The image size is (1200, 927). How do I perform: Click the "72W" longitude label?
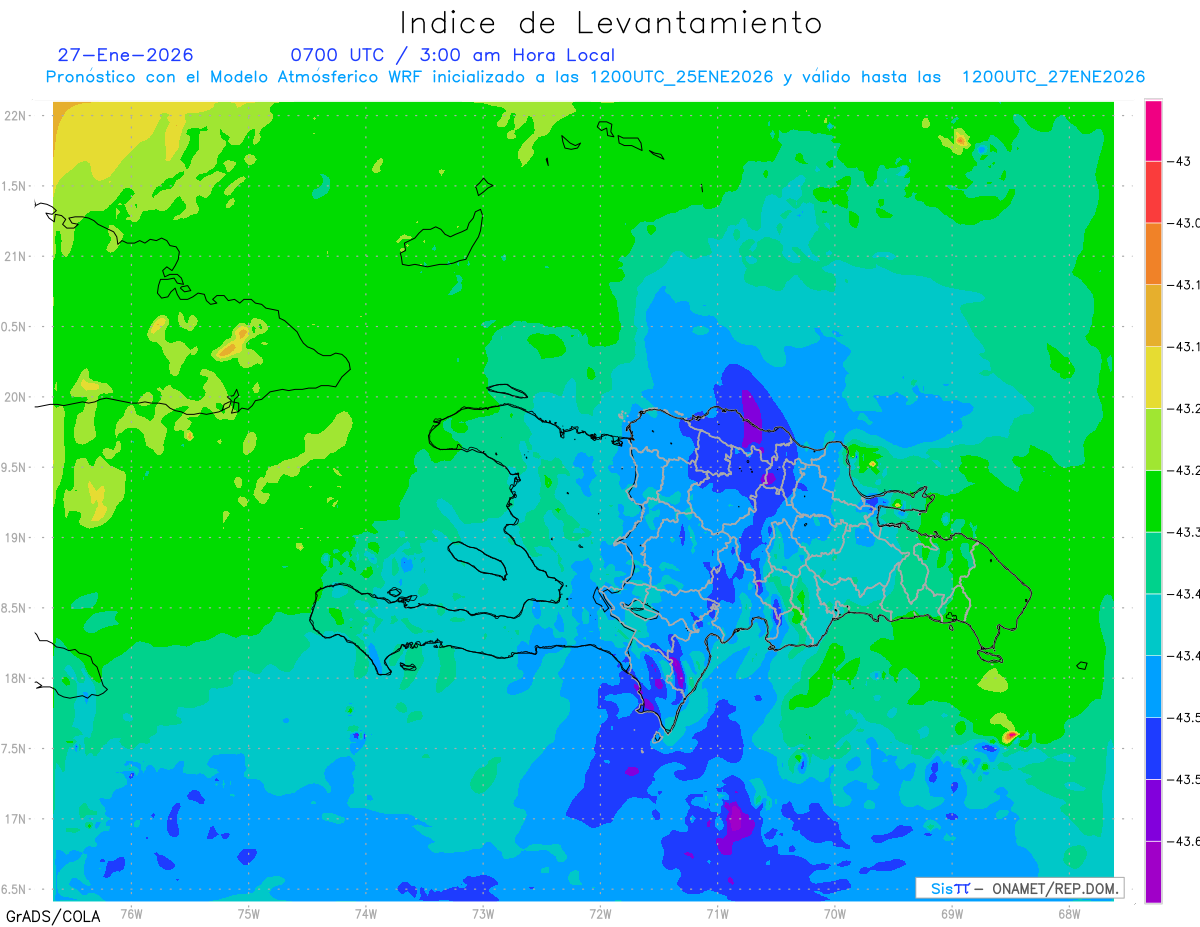(x=600, y=912)
